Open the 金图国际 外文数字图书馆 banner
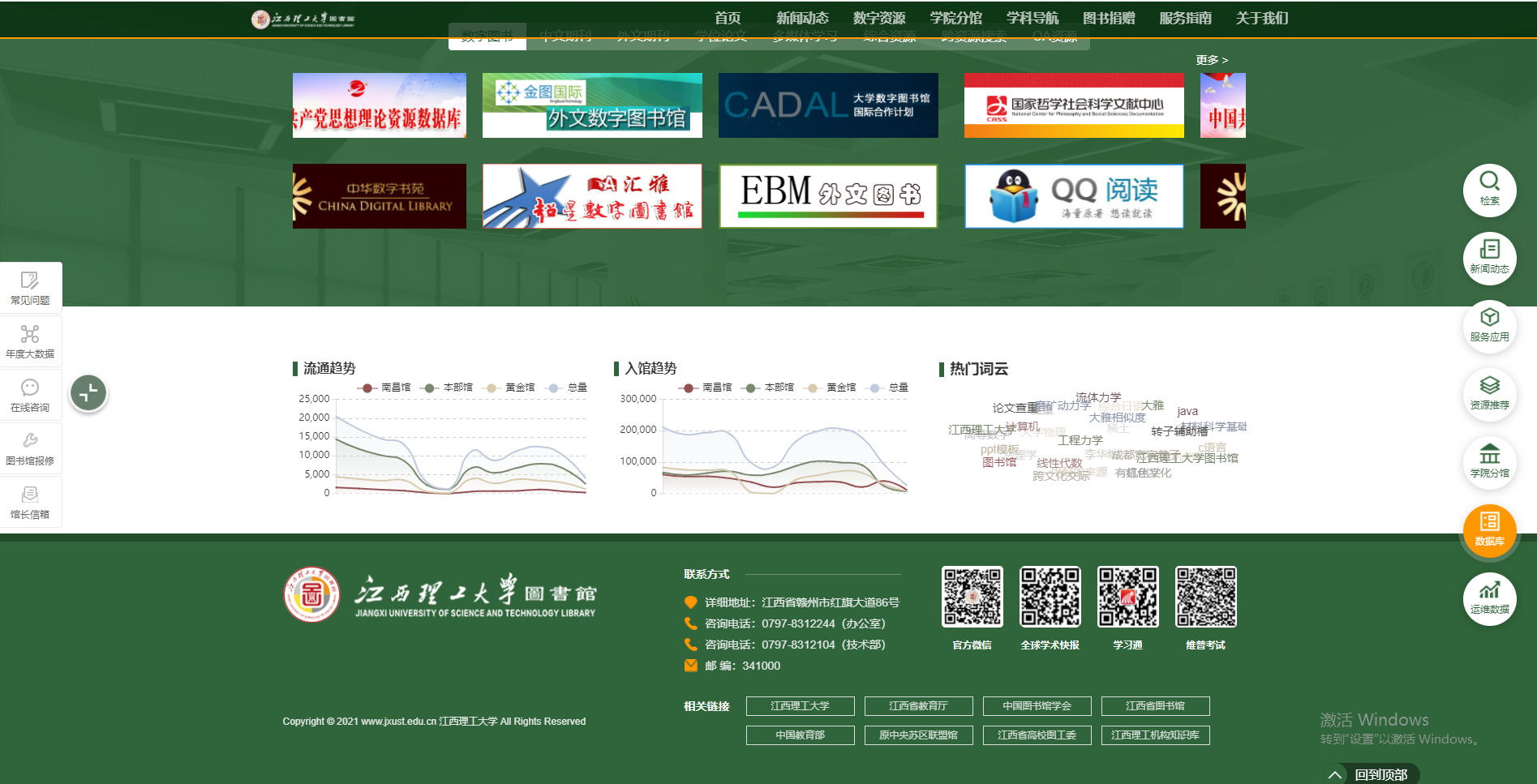The width and height of the screenshot is (1537, 784). coord(592,105)
